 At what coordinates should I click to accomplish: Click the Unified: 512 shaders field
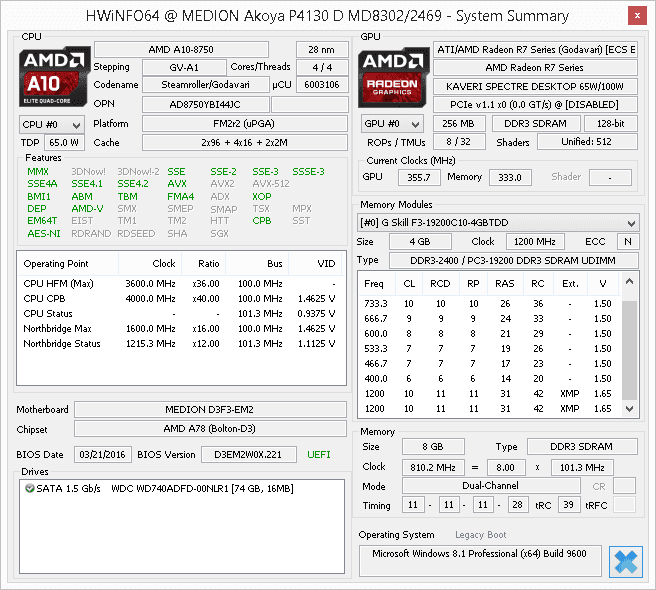pos(587,142)
